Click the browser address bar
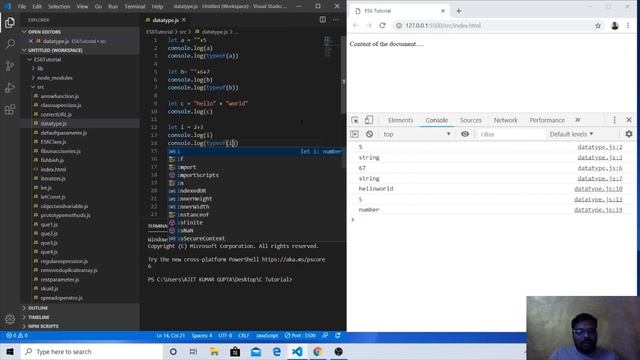Image resolution: width=640 pixels, height=360 pixels. 492,25
